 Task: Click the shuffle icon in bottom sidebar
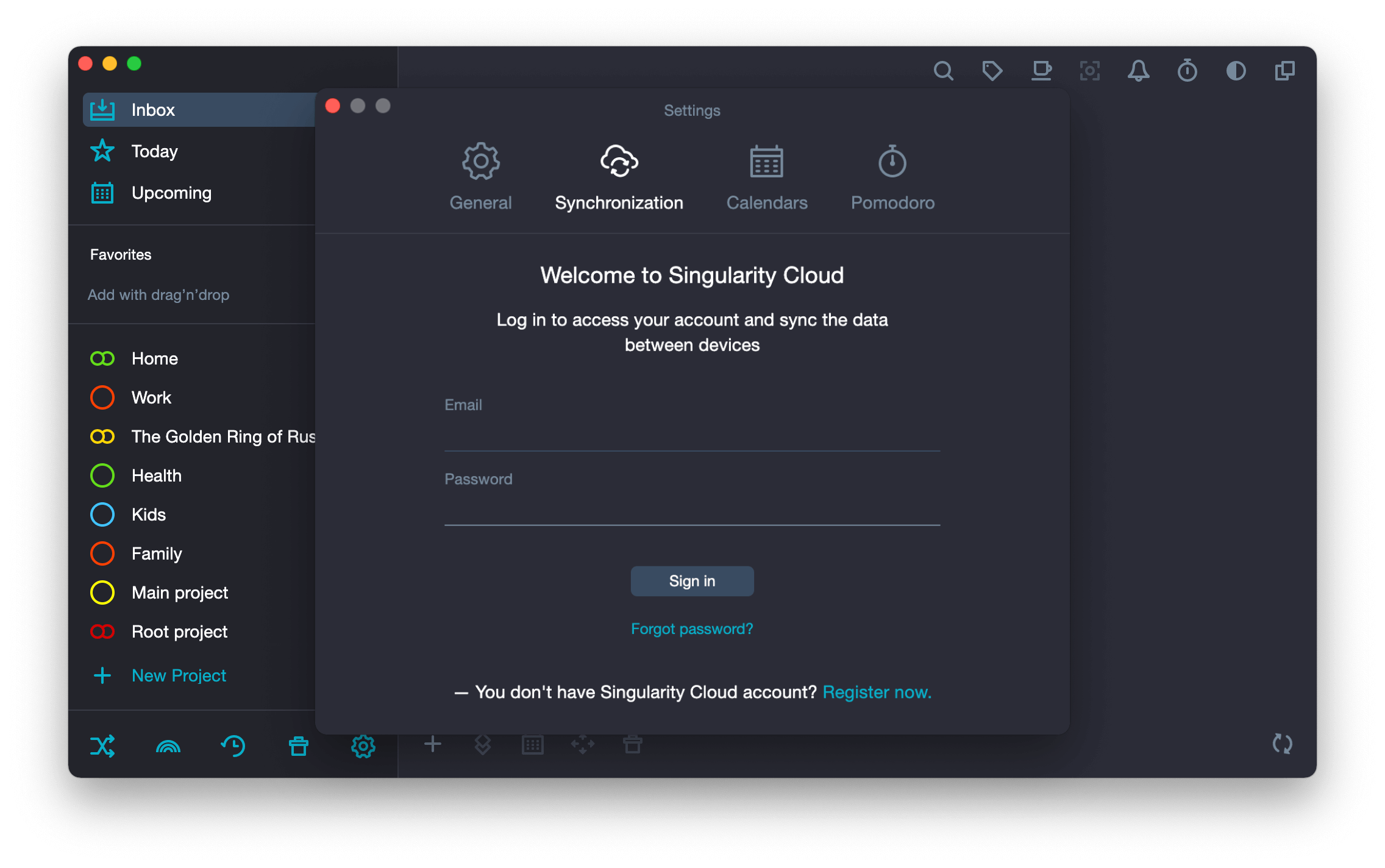(102, 745)
